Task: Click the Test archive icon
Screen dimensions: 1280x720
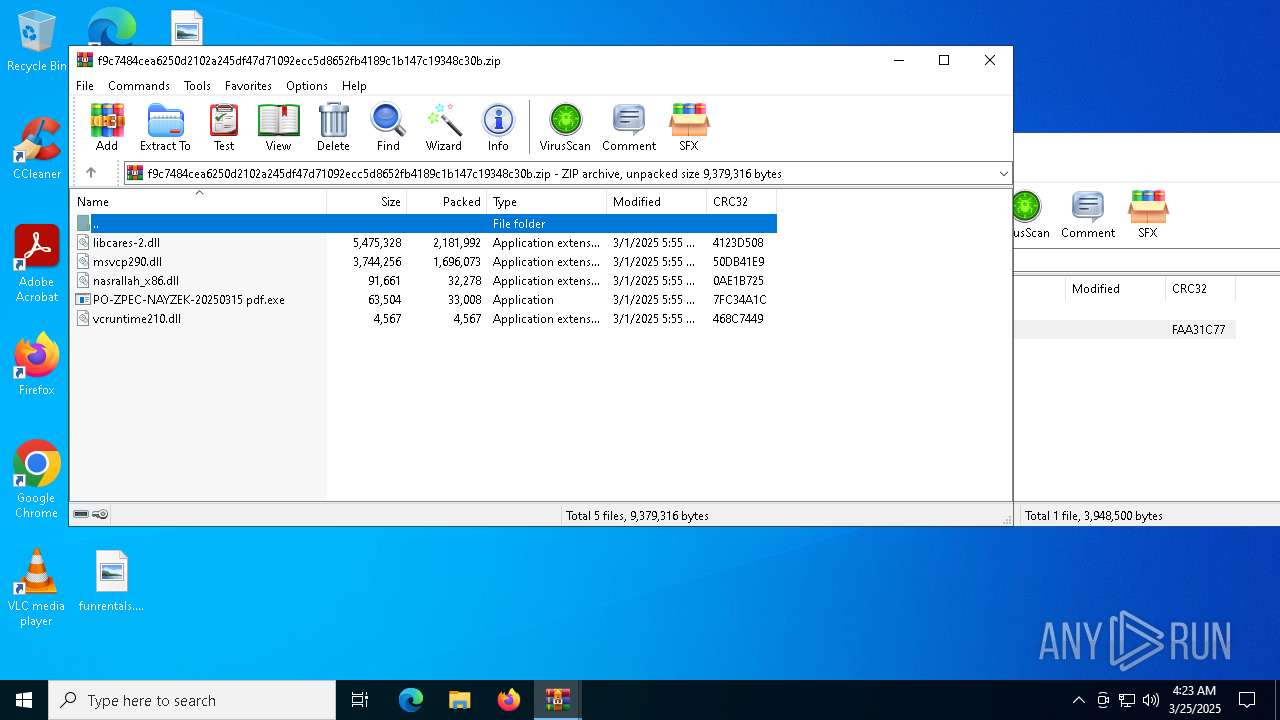Action: (224, 127)
